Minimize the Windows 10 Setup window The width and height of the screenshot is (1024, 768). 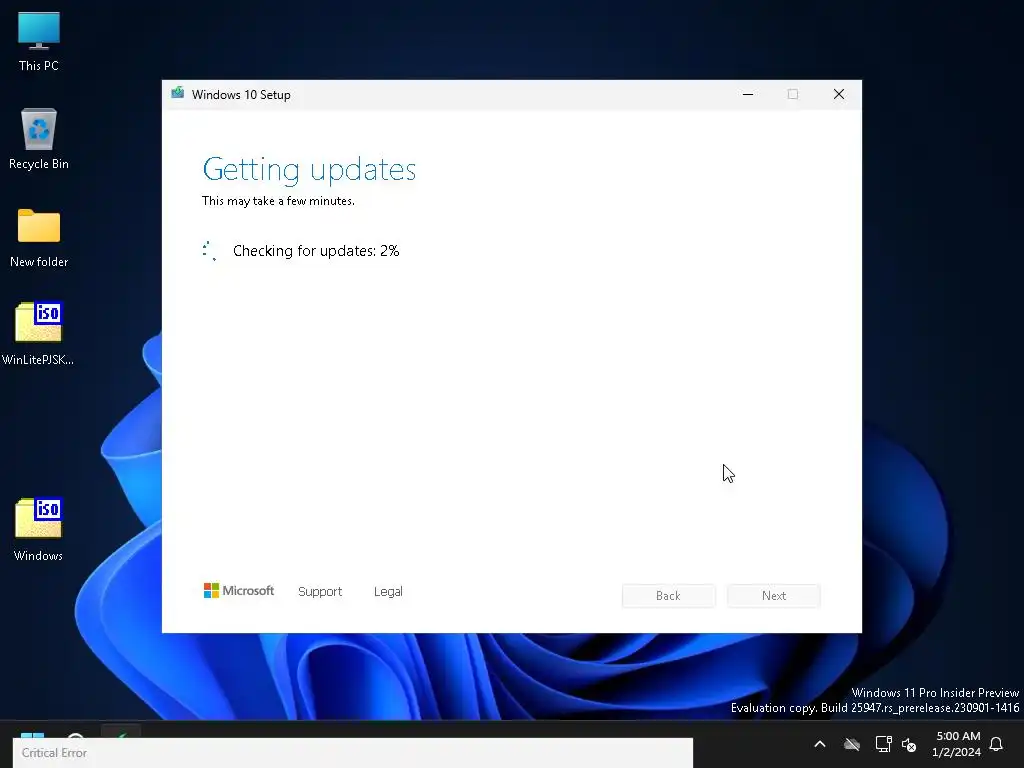(748, 94)
